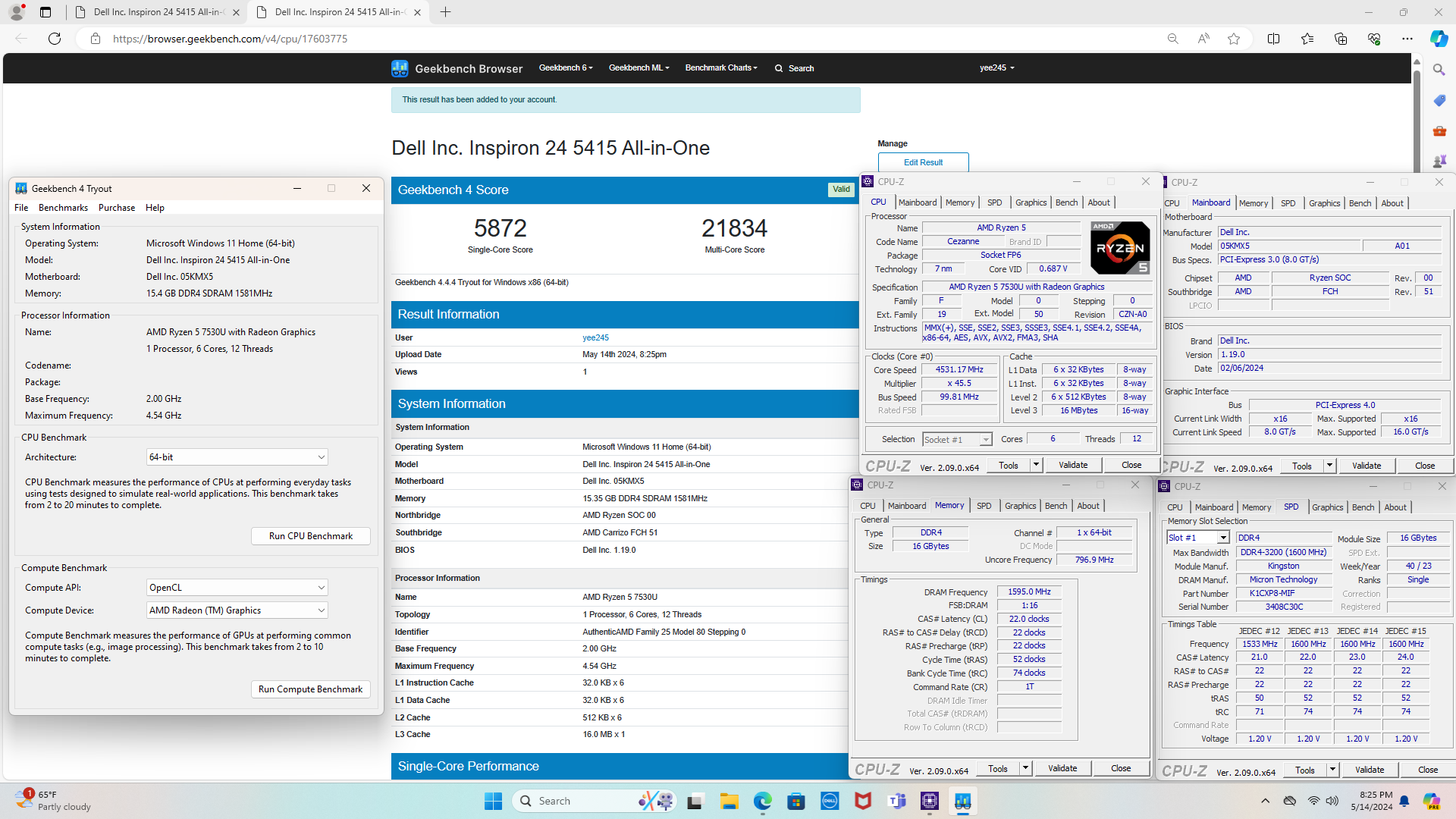Open the Task View taskbar icon
Image resolution: width=1456 pixels, height=819 pixels.
695,801
